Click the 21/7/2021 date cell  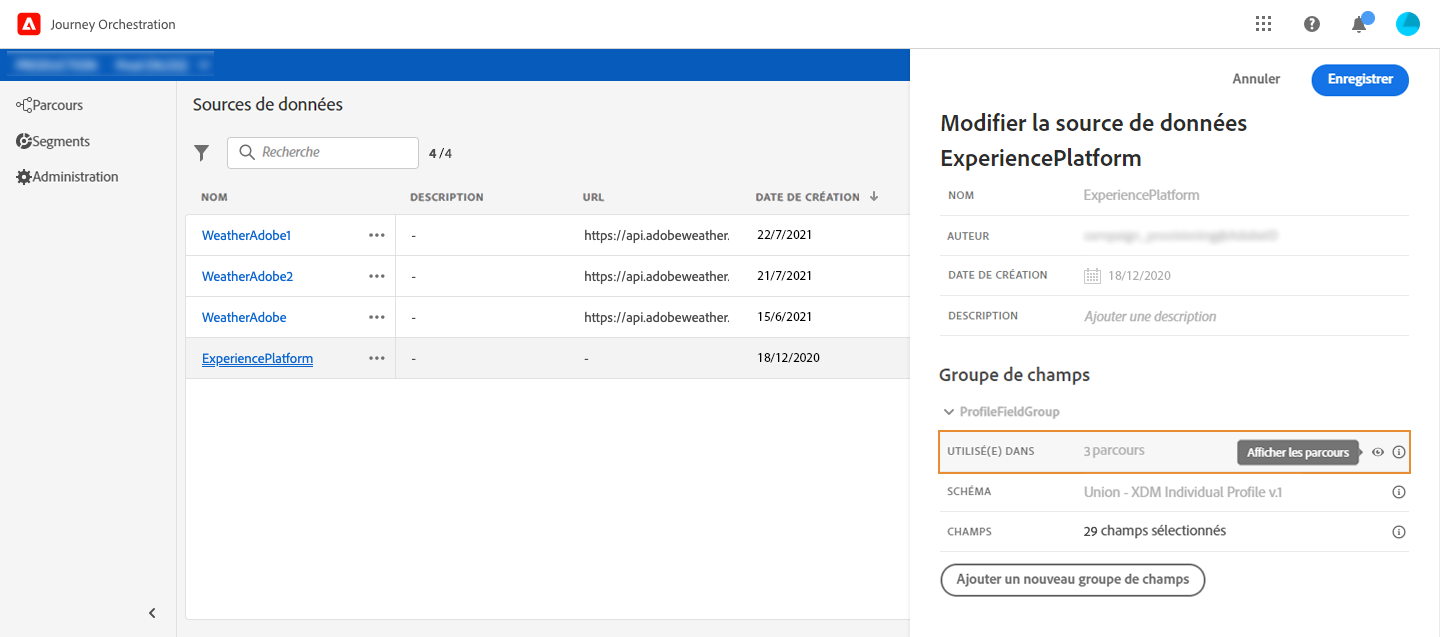tap(784, 276)
